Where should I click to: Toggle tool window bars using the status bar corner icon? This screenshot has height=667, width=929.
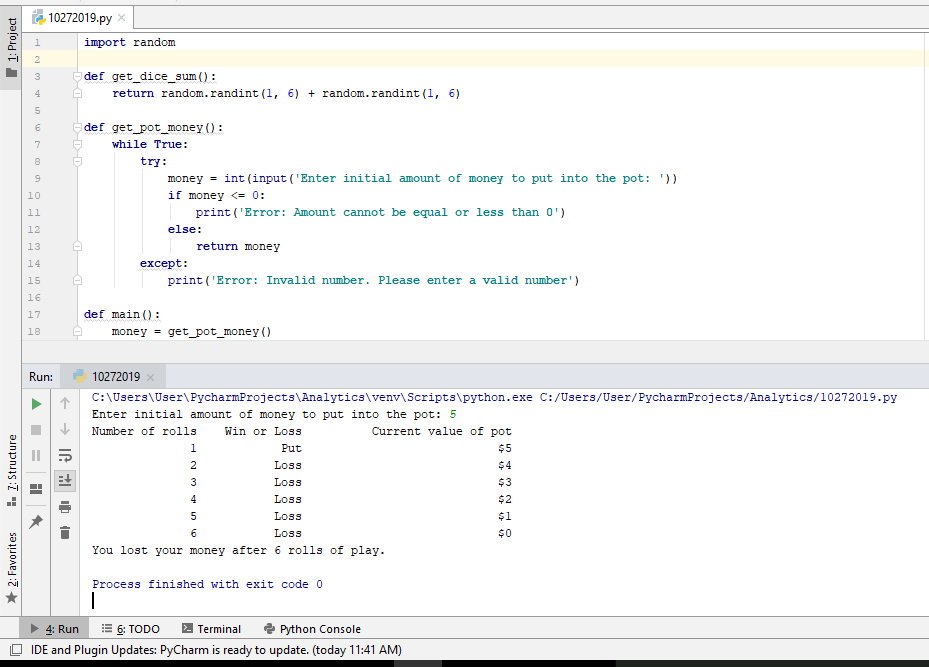[16, 650]
